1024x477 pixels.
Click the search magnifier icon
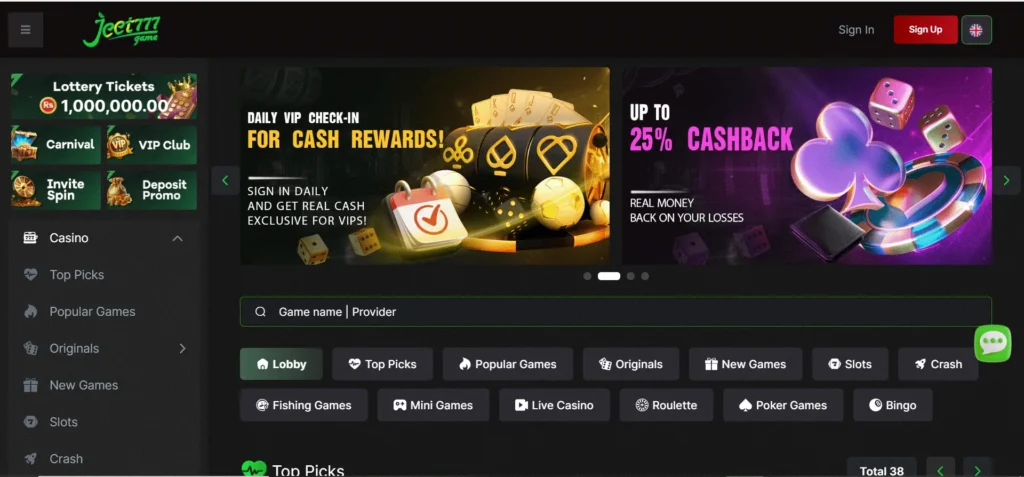260,312
